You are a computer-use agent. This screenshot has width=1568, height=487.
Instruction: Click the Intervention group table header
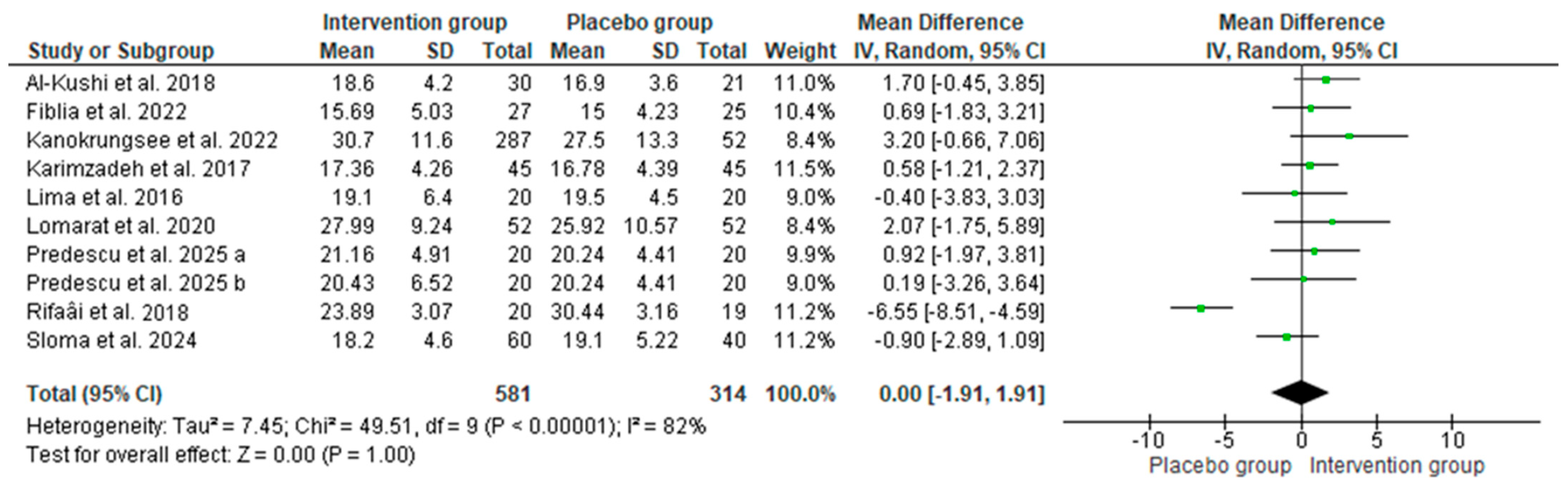pos(414,22)
